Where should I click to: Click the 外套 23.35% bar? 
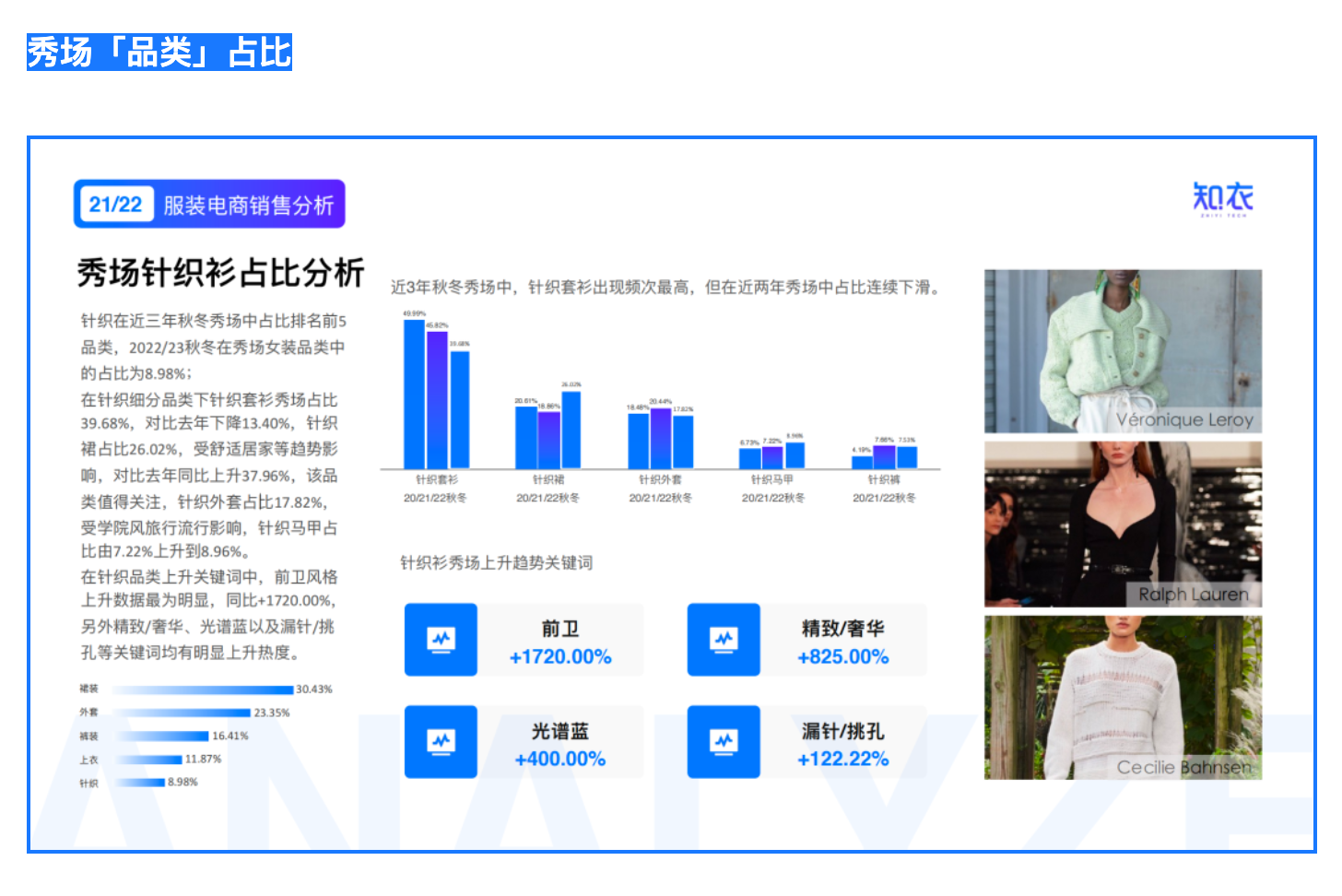click(182, 713)
